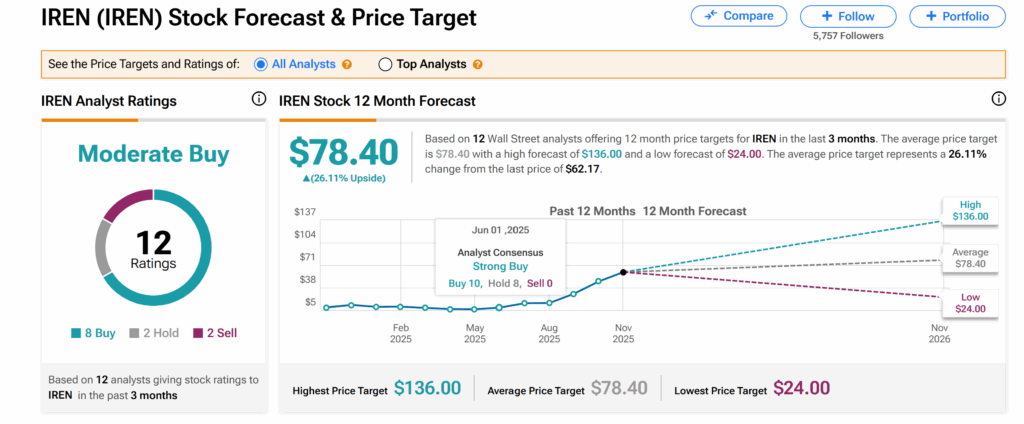Click the black Nov 2025 chart data point
This screenshot has height=424, width=1024.
coord(624,272)
